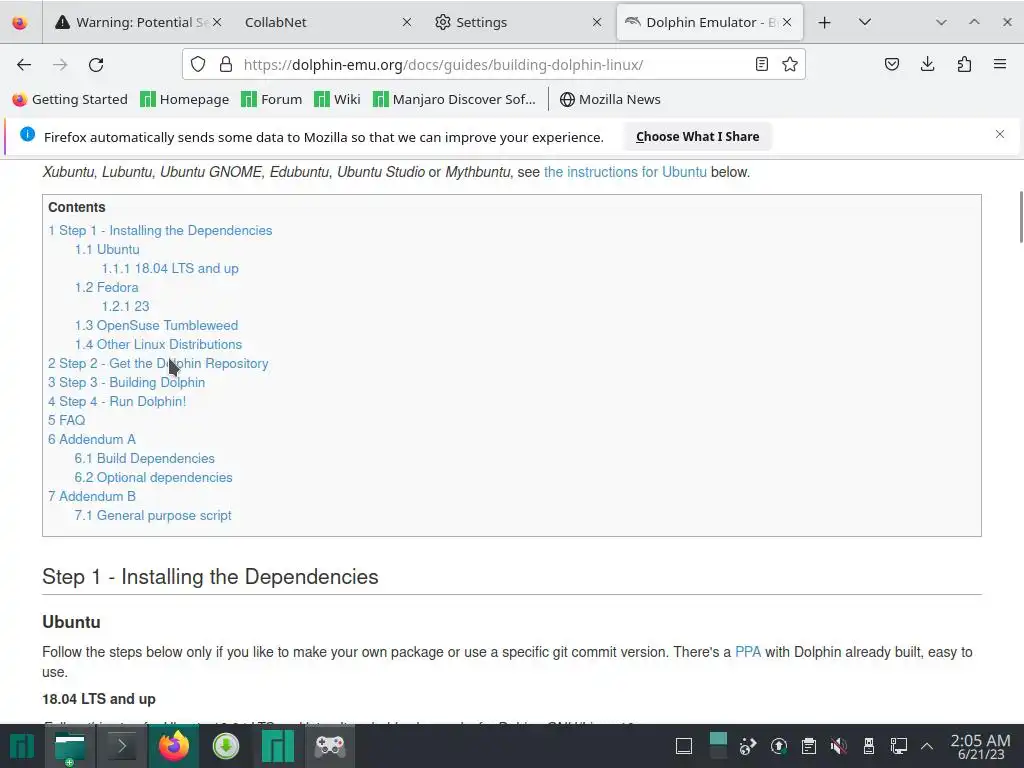Open the Manjaro application launcher menu
This screenshot has height=768, width=1024.
pos(22,746)
